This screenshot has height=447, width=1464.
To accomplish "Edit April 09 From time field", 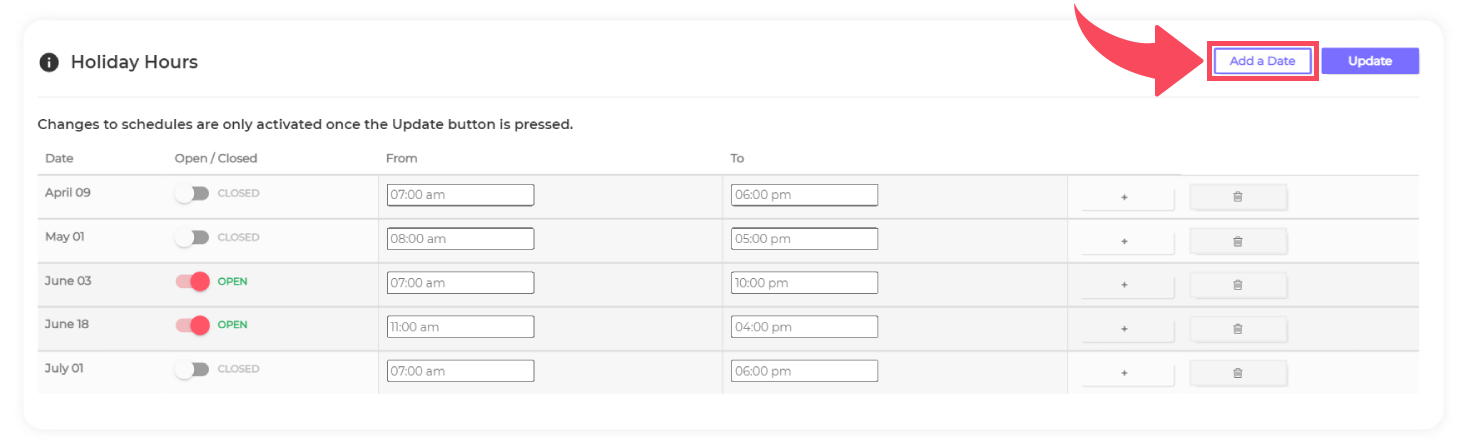I will pos(460,195).
